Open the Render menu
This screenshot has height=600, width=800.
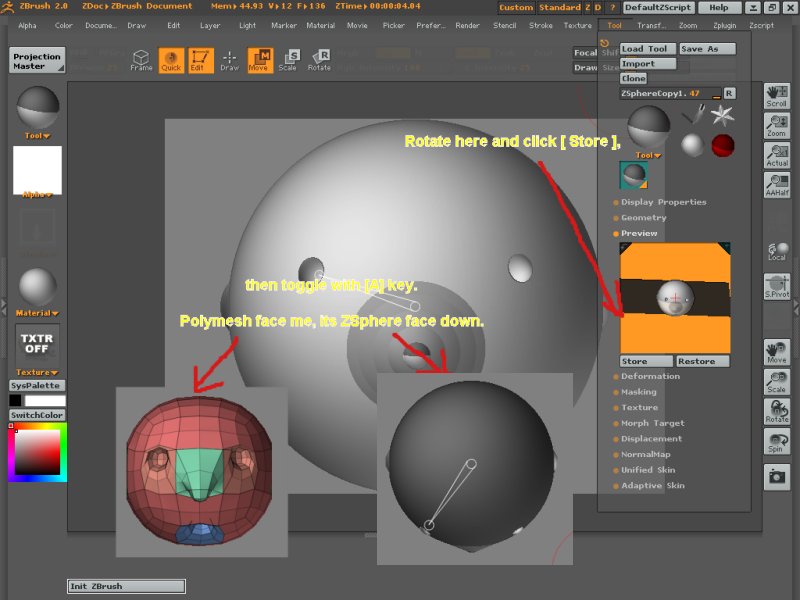click(467, 25)
